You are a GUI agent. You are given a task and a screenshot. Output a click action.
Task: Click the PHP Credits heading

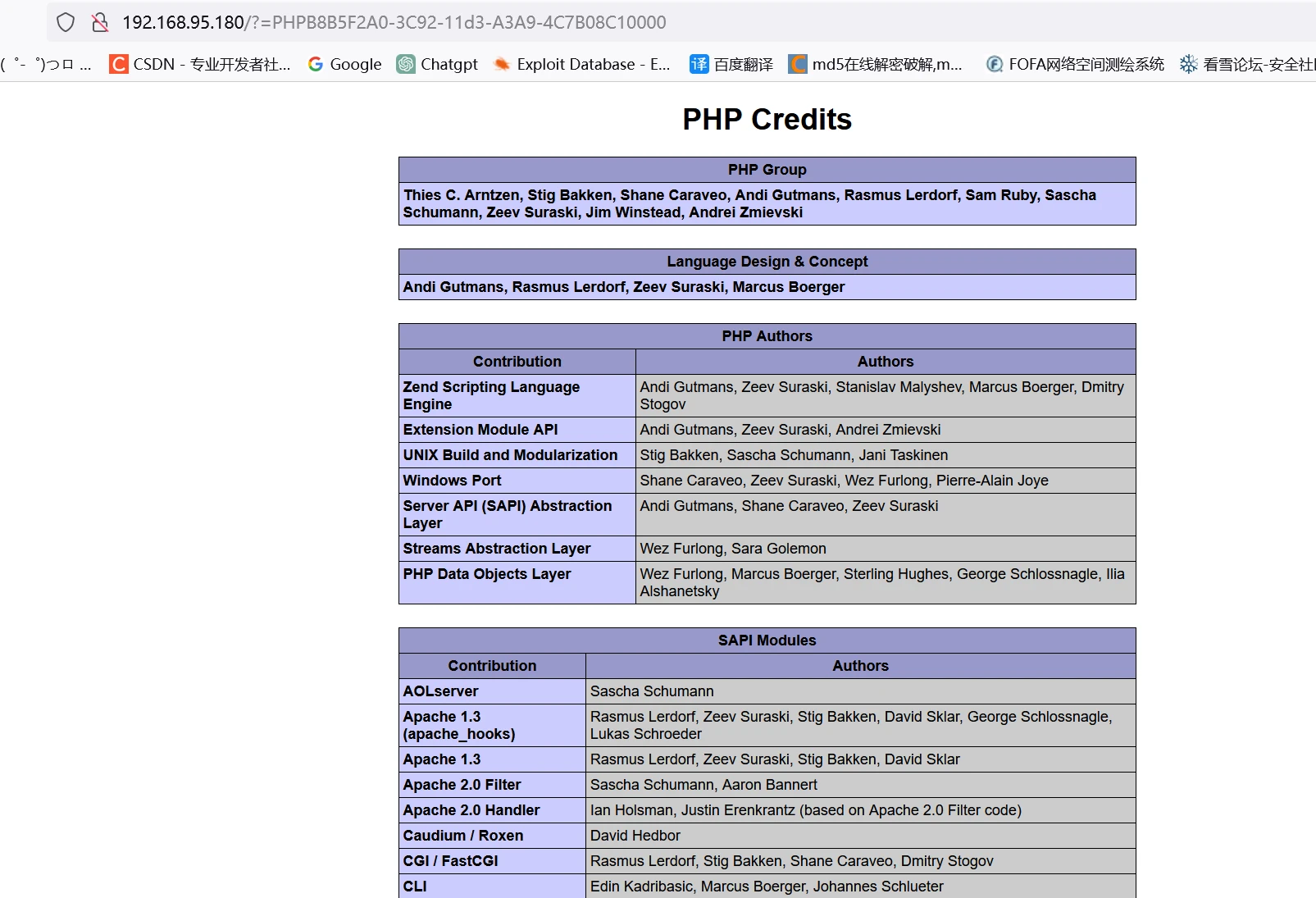click(x=767, y=120)
